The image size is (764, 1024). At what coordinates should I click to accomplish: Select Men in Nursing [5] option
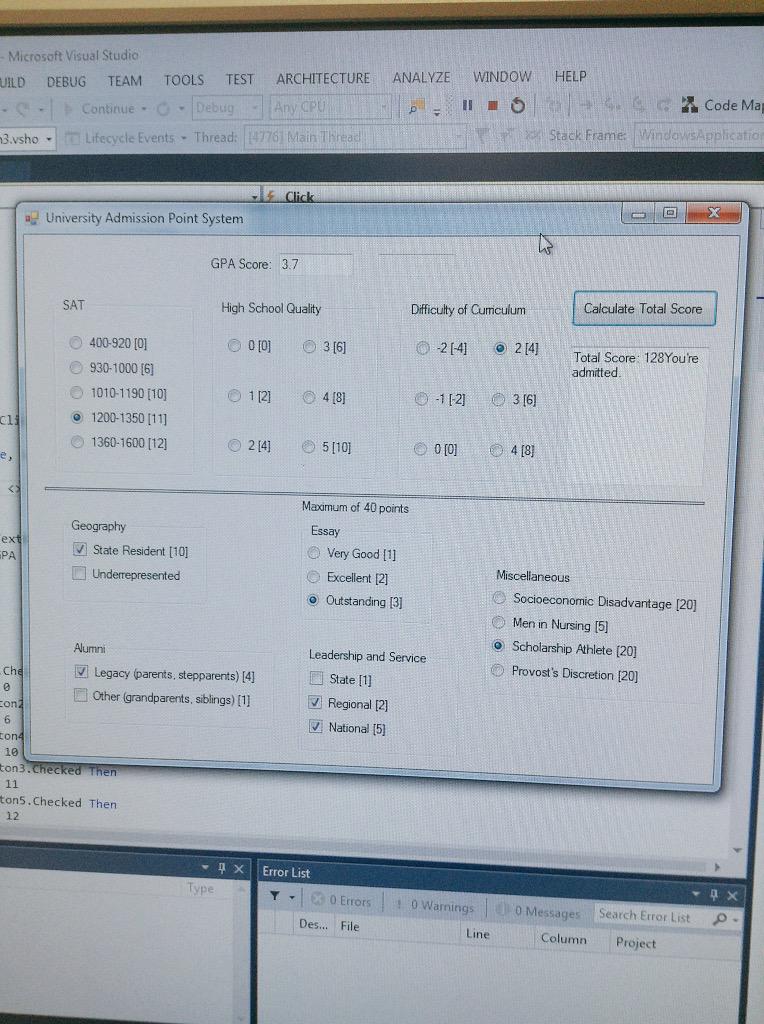tap(498, 622)
